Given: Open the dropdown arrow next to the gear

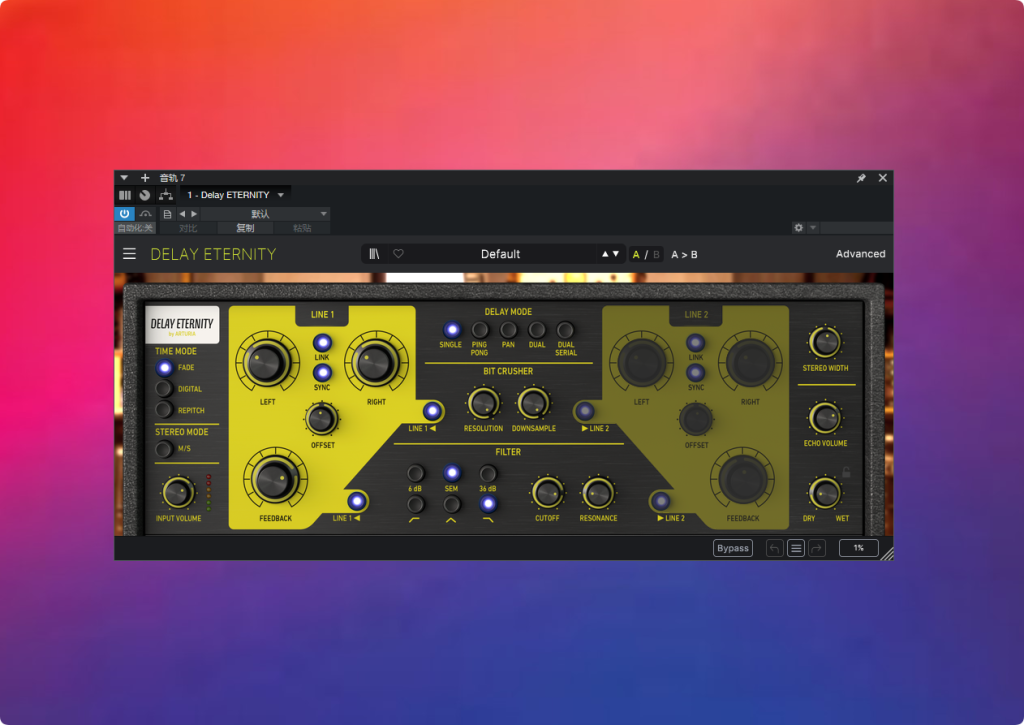Looking at the screenshot, I should tap(813, 227).
